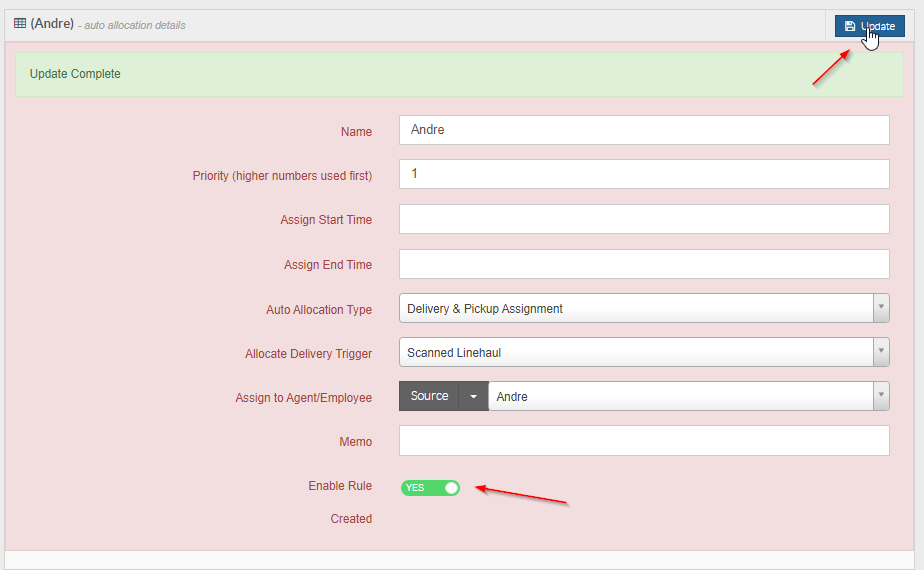Click the Name label
Image resolution: width=924 pixels, height=570 pixels.
coord(356,131)
